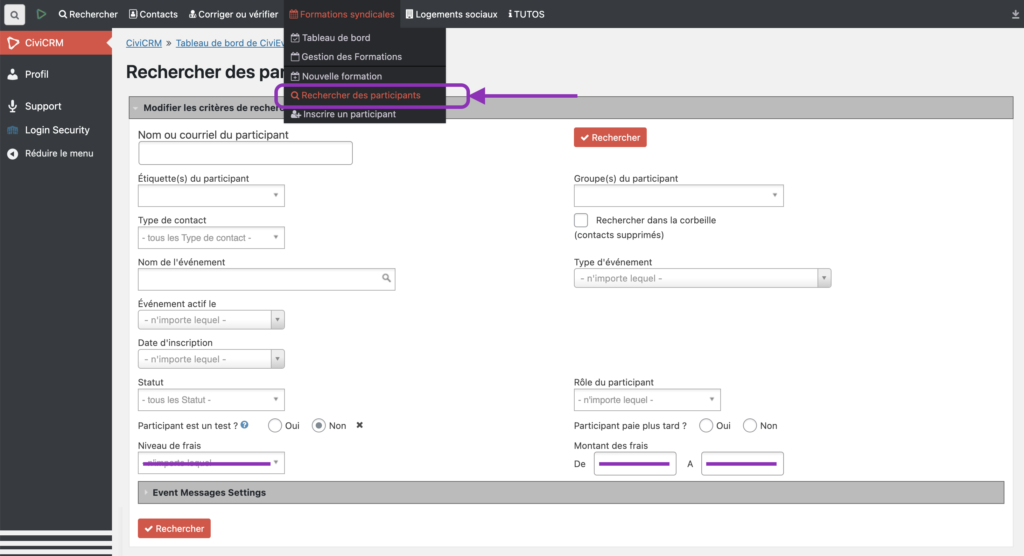
Task: Open the Type d'événement dropdown
Action: [702, 278]
